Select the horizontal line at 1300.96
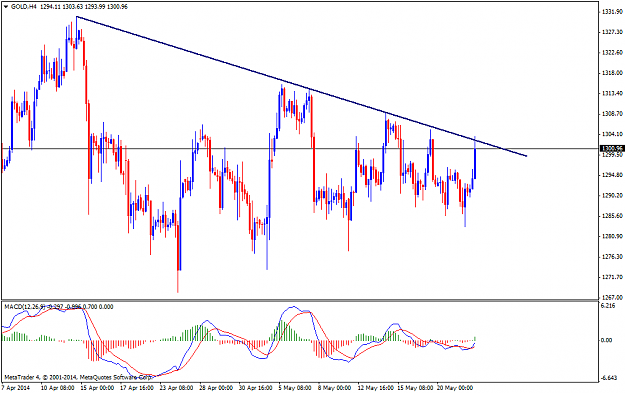Screen dimensions: 625x393 point(300,149)
